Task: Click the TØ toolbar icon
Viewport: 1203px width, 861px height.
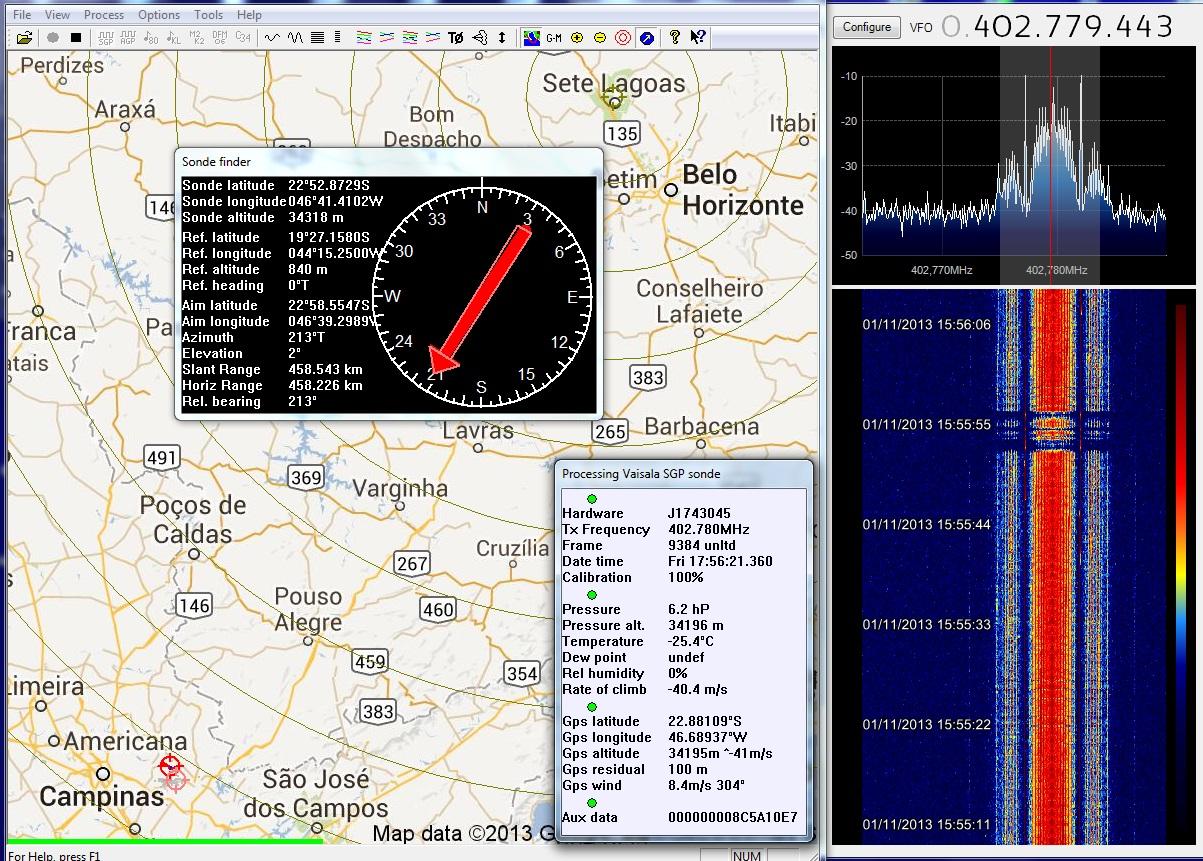Action: pos(455,38)
